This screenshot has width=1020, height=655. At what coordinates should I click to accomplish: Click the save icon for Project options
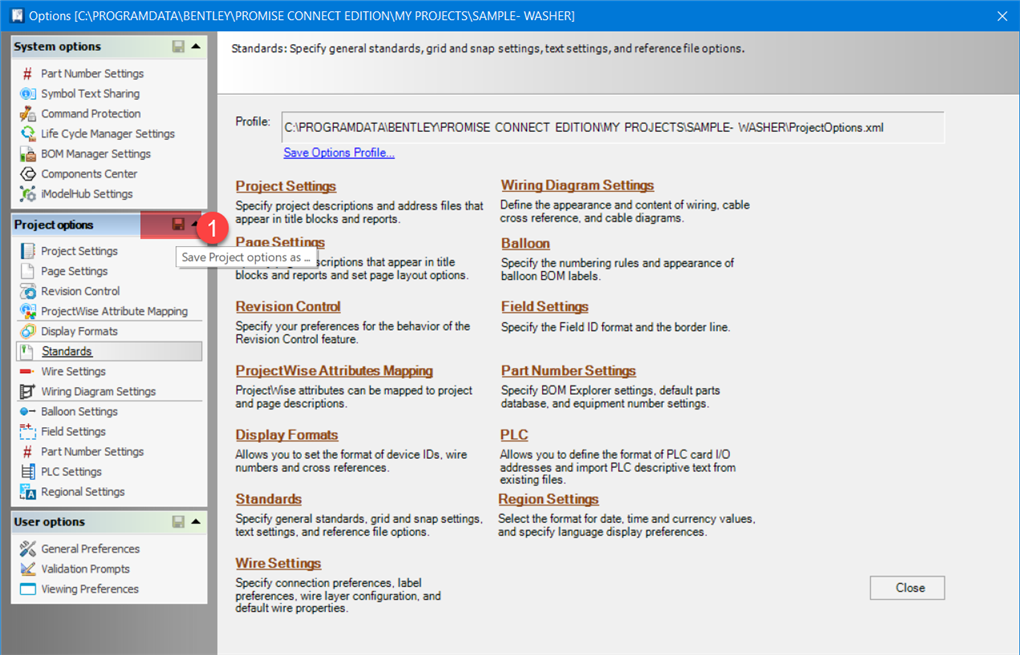tap(178, 224)
